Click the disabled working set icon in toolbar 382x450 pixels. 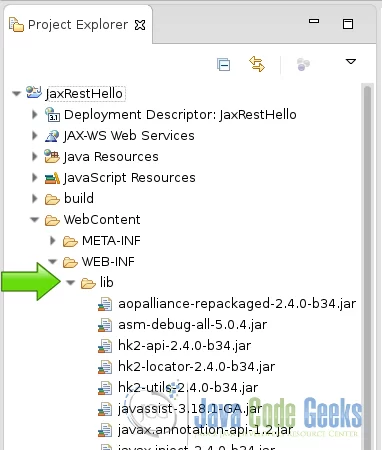pyautogui.click(x=303, y=64)
